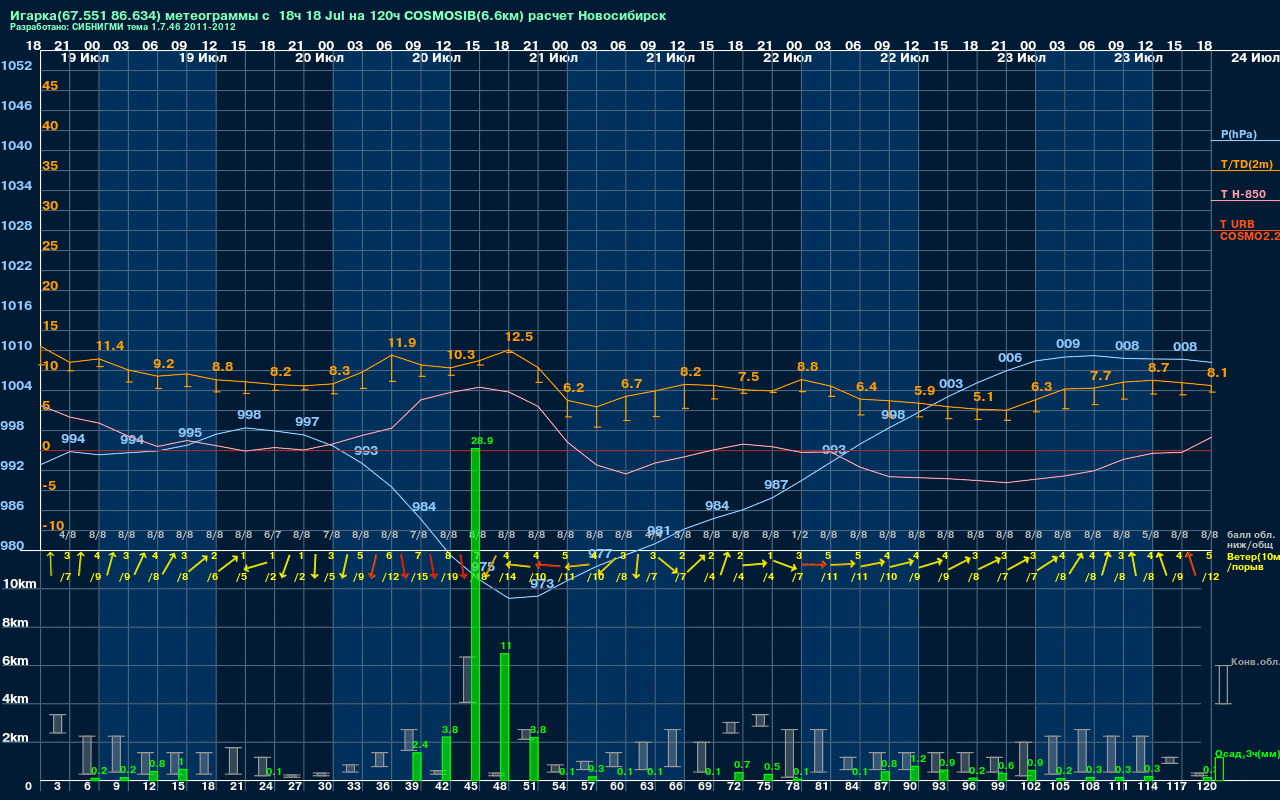Click the 9.2 temperature label
Image resolution: width=1280 pixels, height=800 pixels.
163,364
